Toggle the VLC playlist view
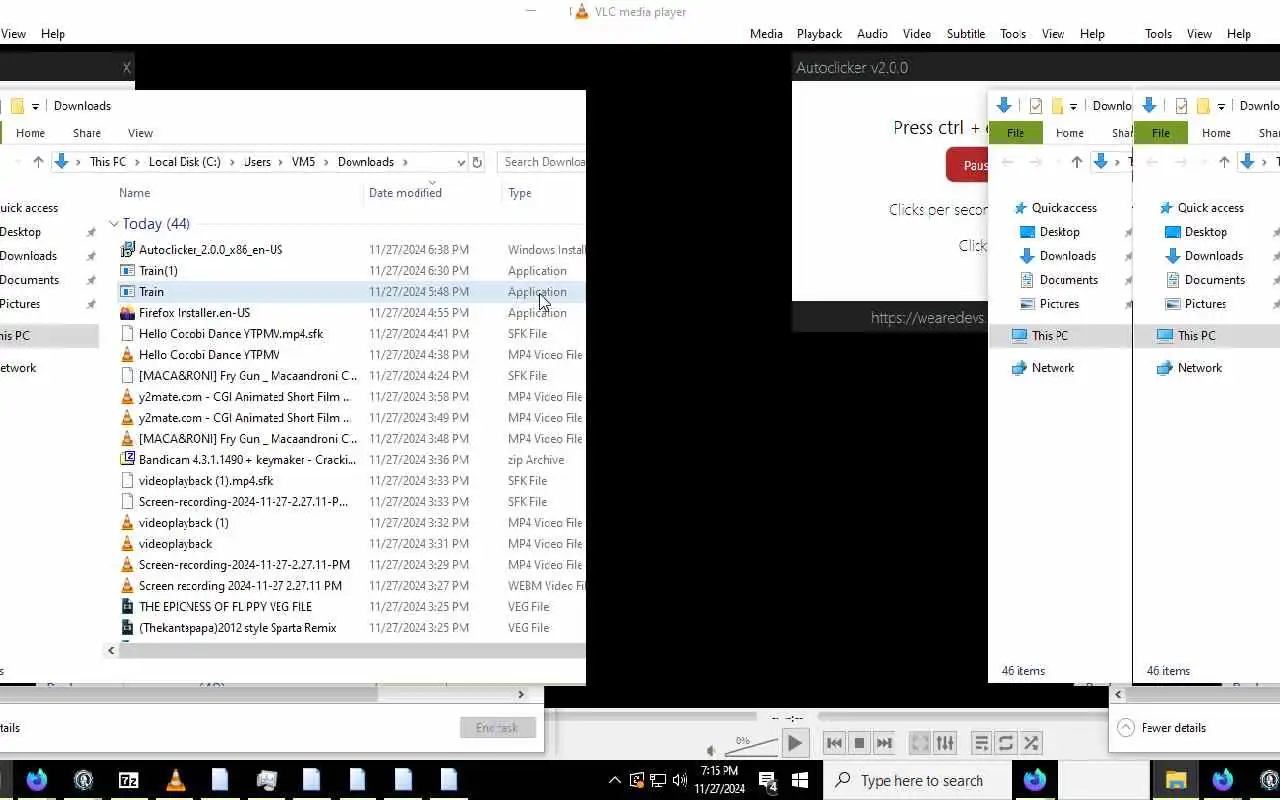 [x=981, y=743]
